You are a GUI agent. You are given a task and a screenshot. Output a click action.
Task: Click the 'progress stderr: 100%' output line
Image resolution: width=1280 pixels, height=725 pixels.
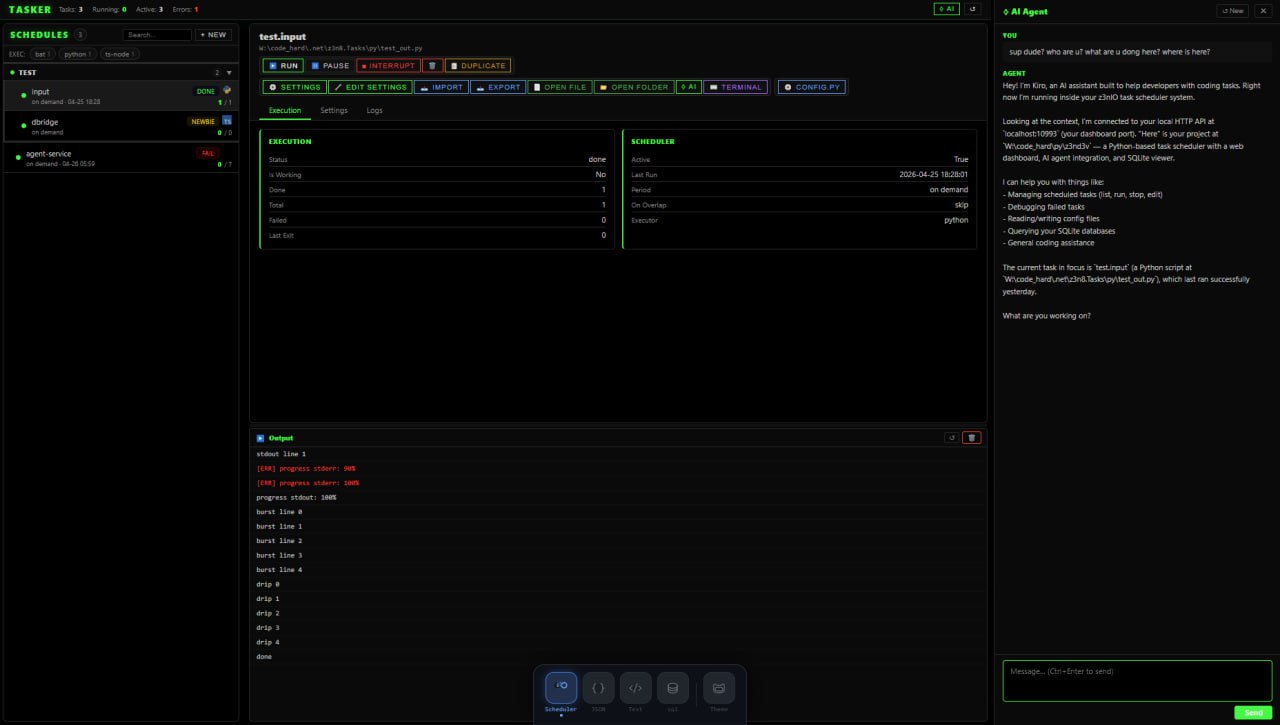tap(307, 482)
